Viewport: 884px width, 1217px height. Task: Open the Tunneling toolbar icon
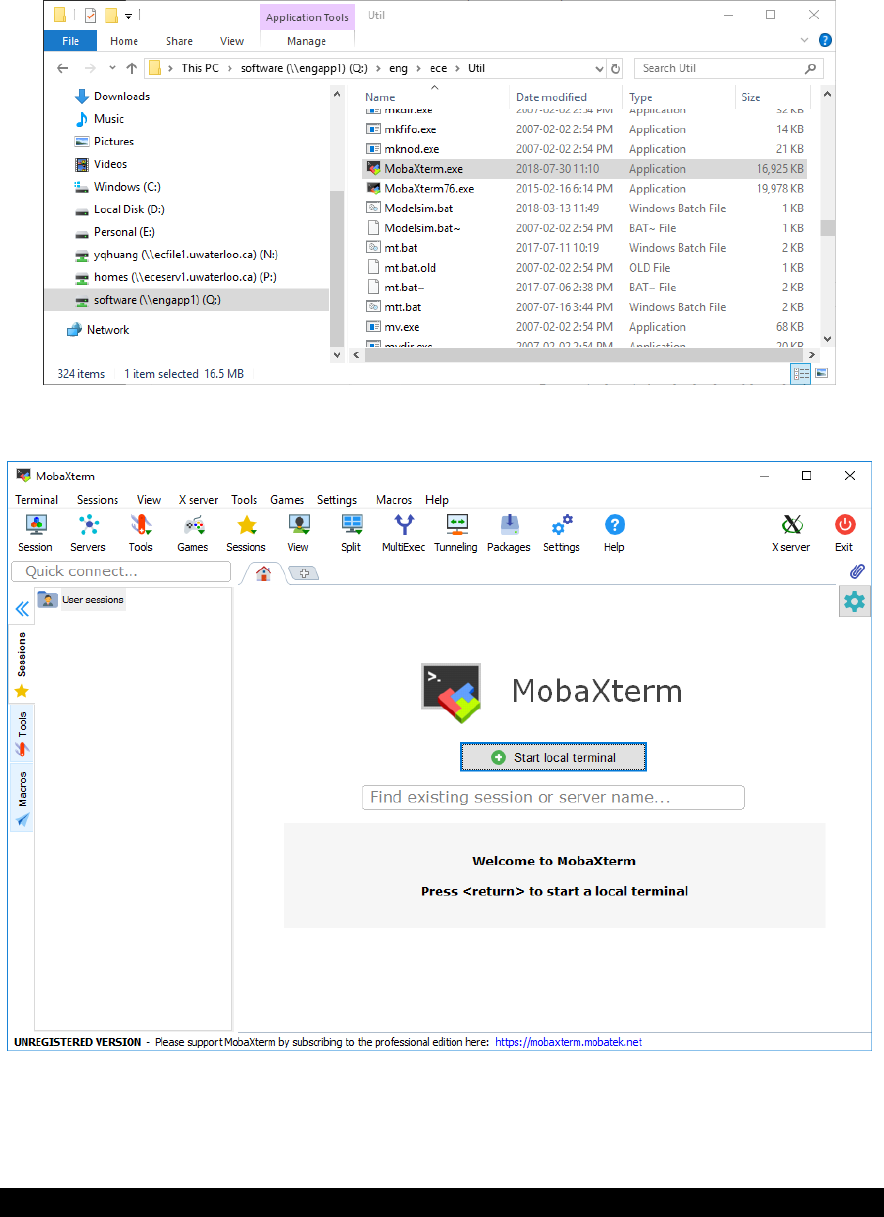456,532
